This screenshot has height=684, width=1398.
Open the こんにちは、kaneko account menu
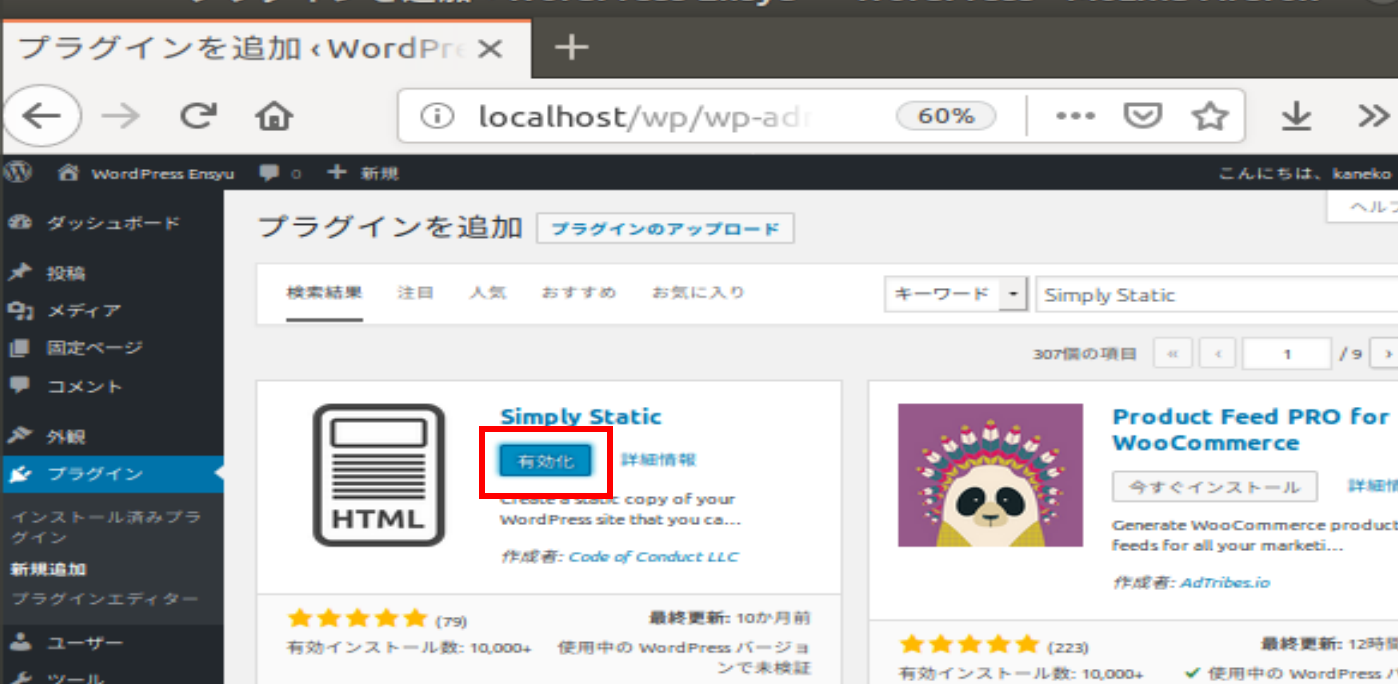pos(1304,173)
